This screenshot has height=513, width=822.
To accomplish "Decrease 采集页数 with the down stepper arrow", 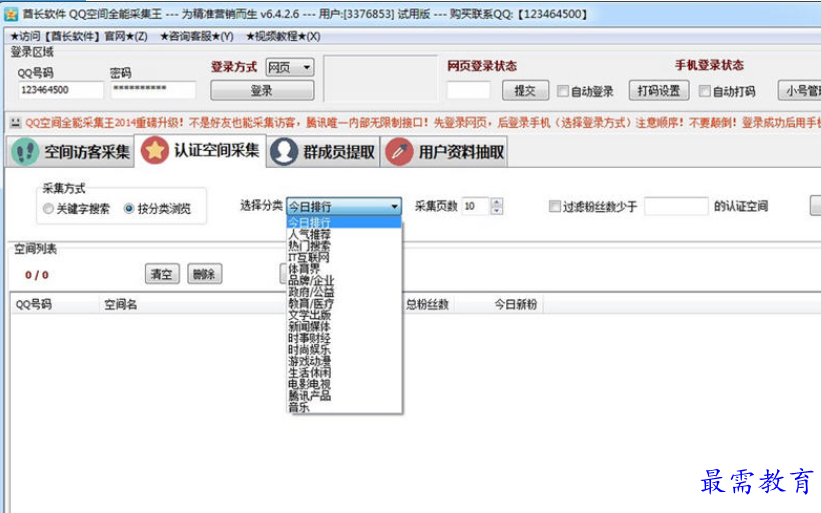I will [496, 210].
